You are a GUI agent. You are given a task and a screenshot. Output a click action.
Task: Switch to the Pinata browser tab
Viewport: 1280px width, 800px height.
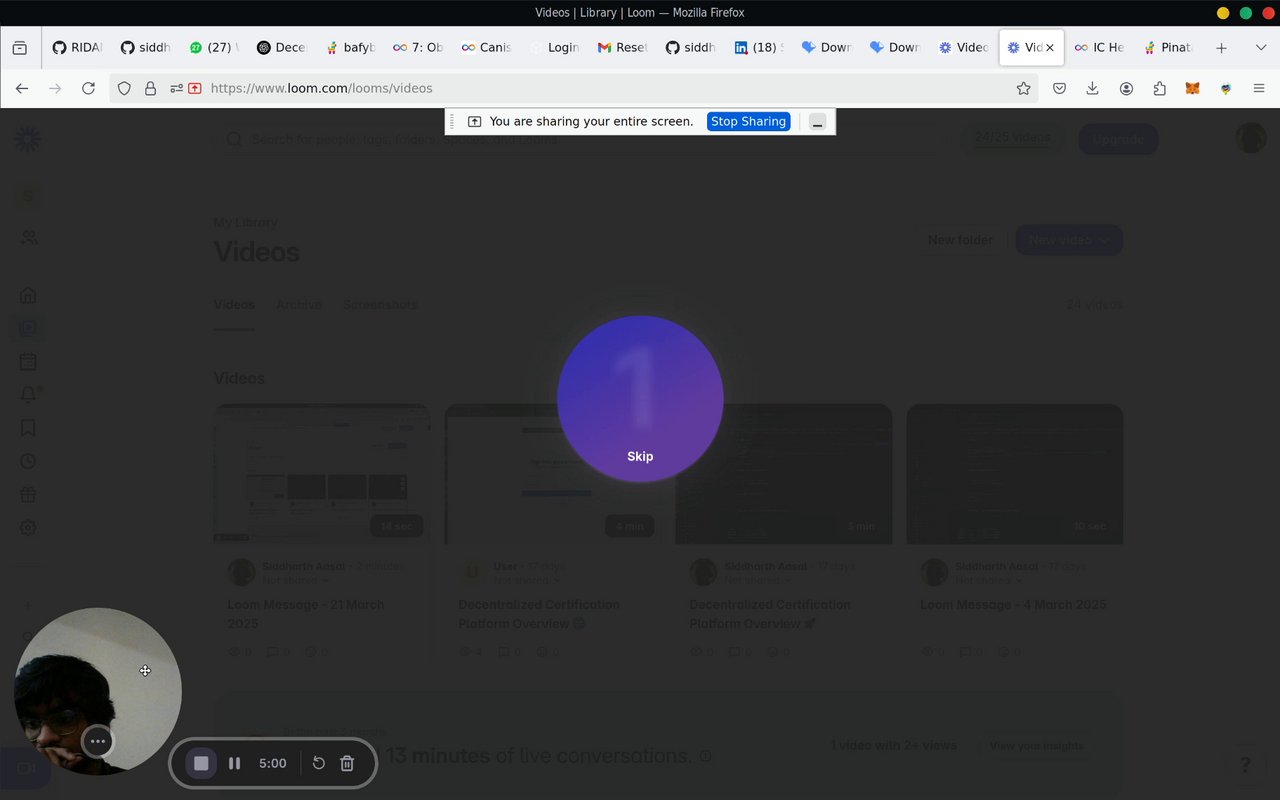pyautogui.click(x=1168, y=47)
